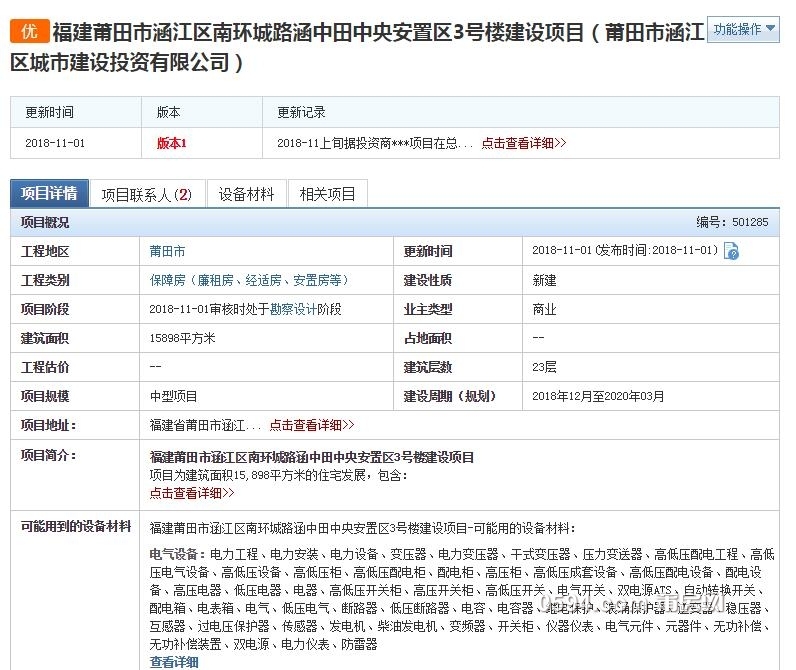Image resolution: width=796 pixels, height=670 pixels.
Task: Click the 电气设备: heading in the equipment list
Action: click(x=177, y=554)
